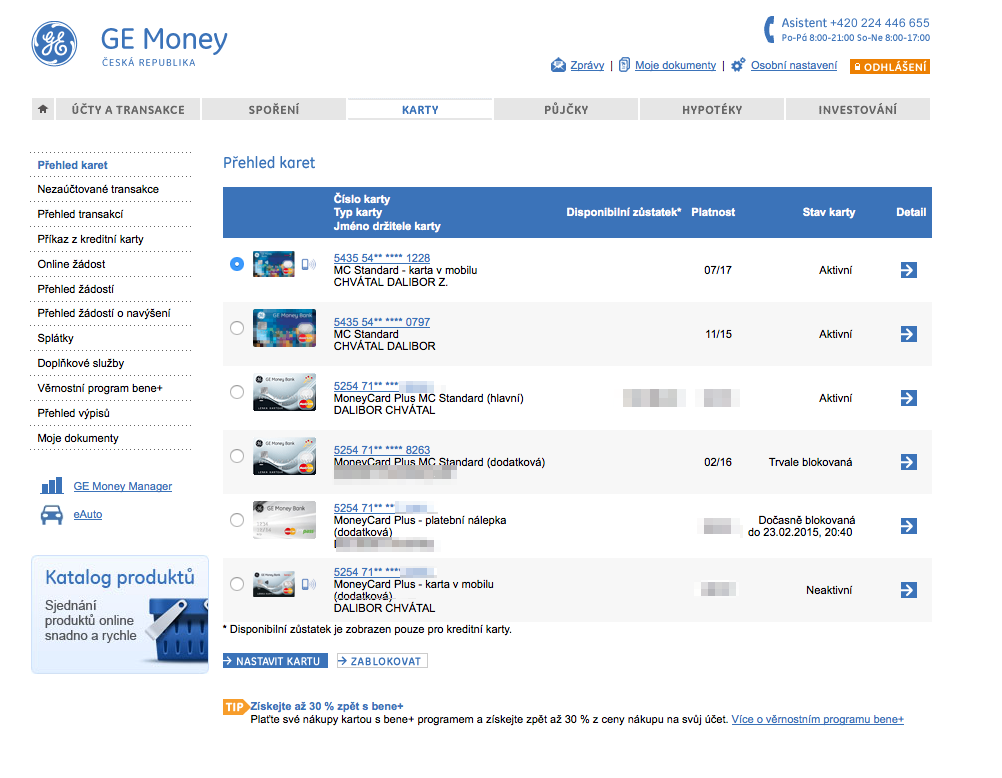Click card image for card ending 1228
Image resolution: width=1002 pixels, height=778 pixels.
click(x=274, y=264)
